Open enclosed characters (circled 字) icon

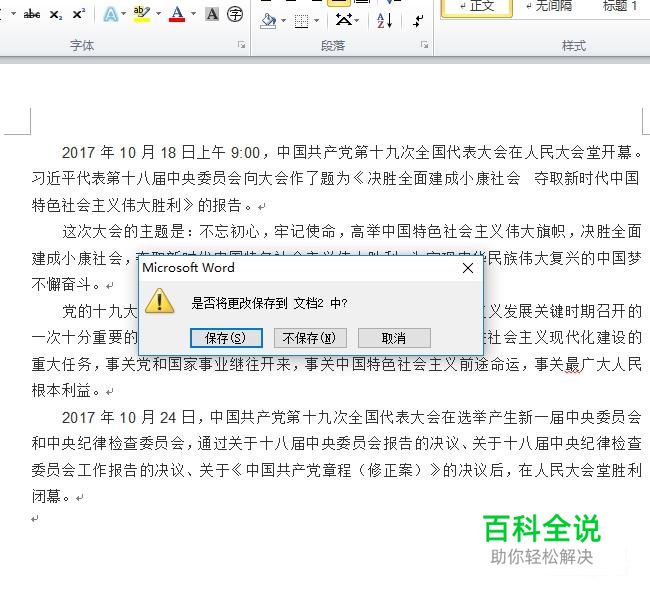tap(235, 14)
